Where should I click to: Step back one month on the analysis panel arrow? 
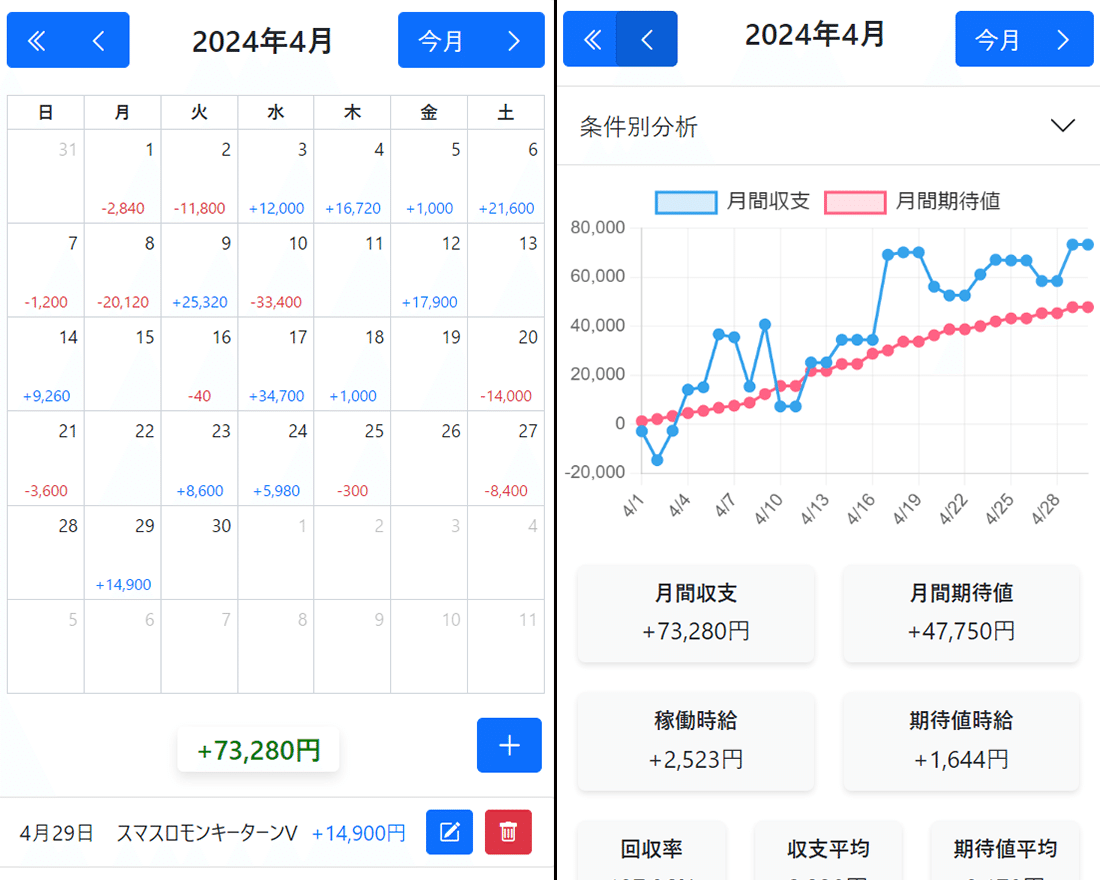pos(648,38)
